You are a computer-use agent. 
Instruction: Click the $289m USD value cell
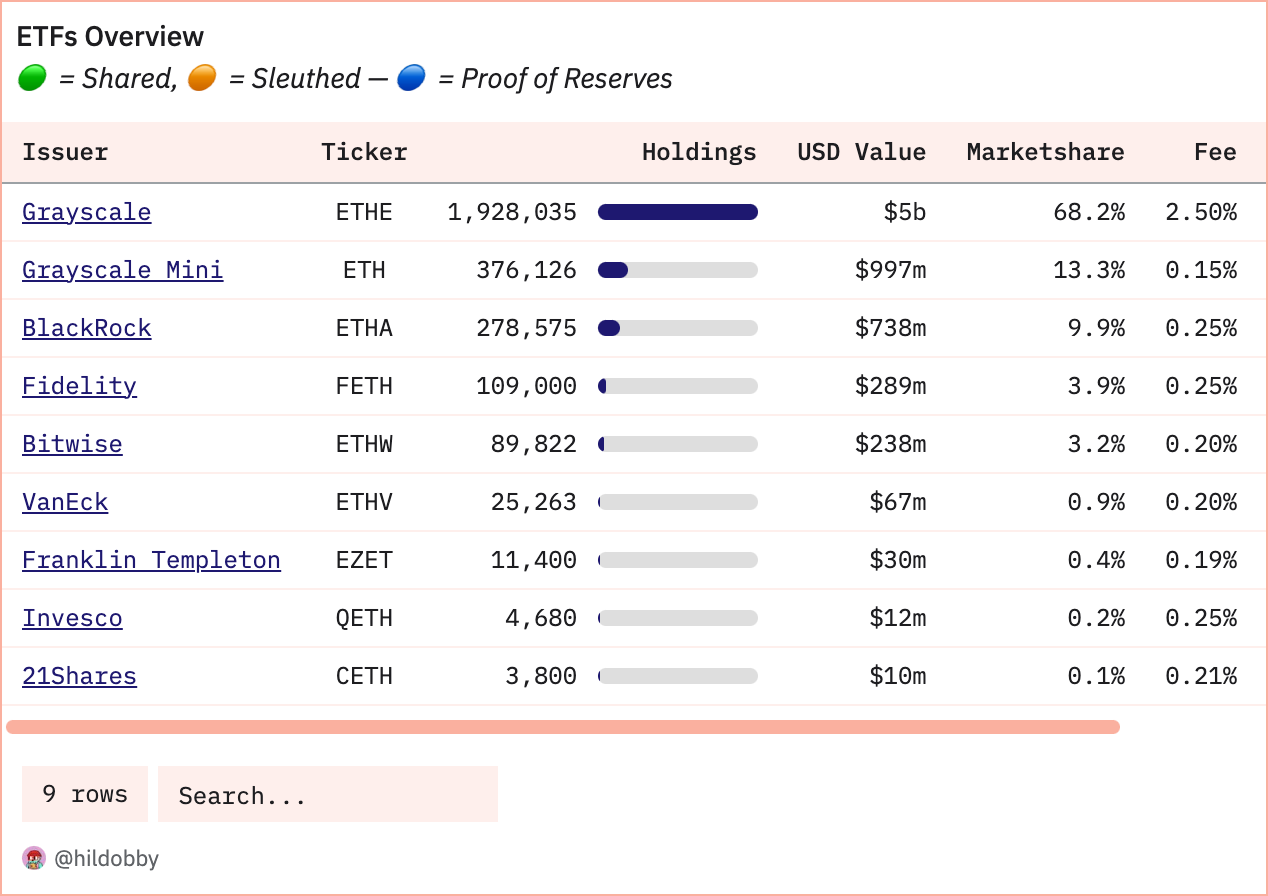(x=890, y=386)
